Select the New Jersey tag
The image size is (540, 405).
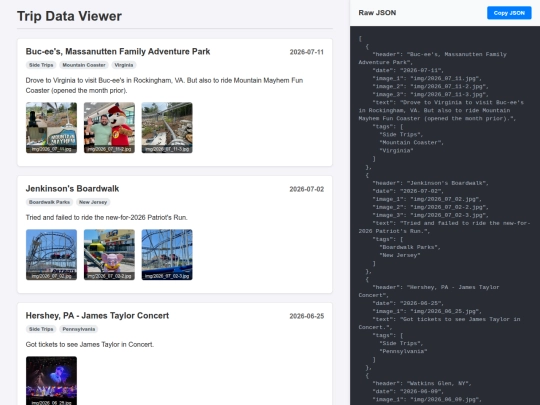point(93,202)
